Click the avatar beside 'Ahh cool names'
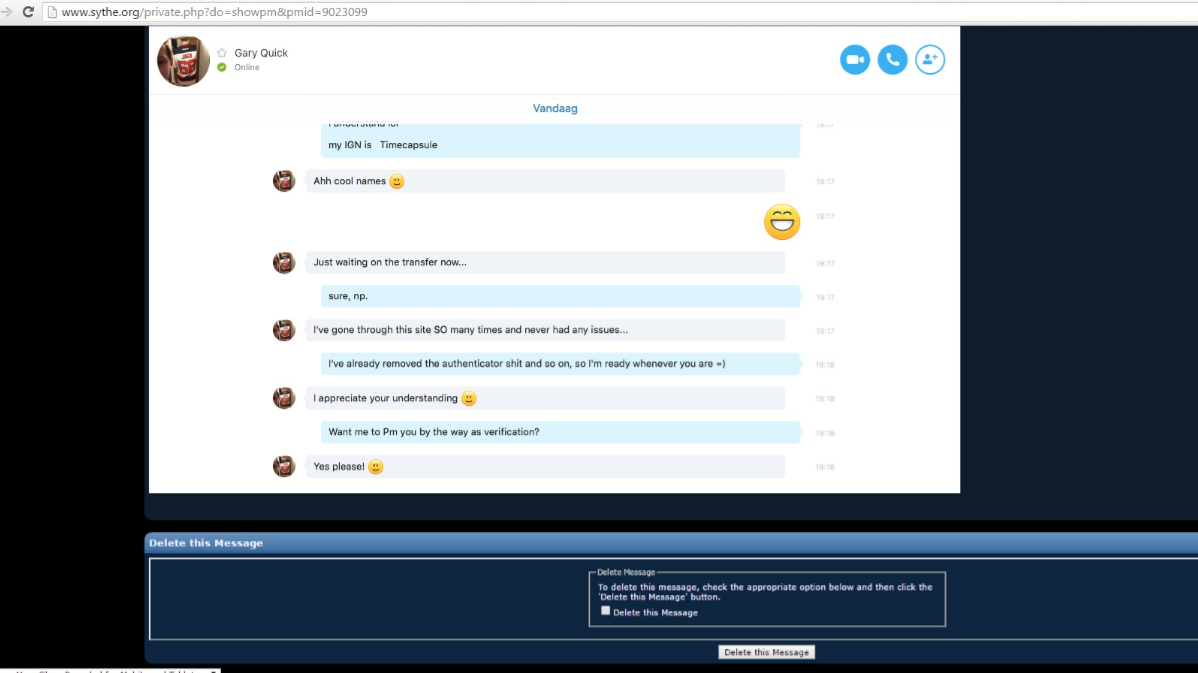Screen dimensions: 1198x673 pos(284,181)
